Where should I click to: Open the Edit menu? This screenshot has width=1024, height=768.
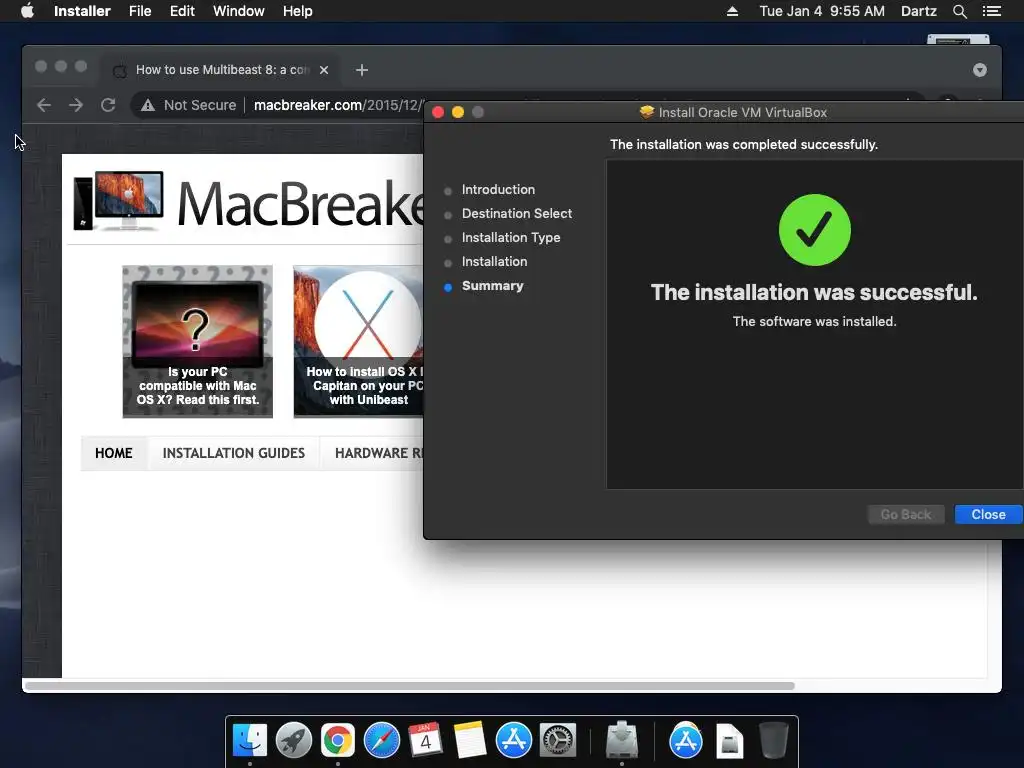coord(182,11)
